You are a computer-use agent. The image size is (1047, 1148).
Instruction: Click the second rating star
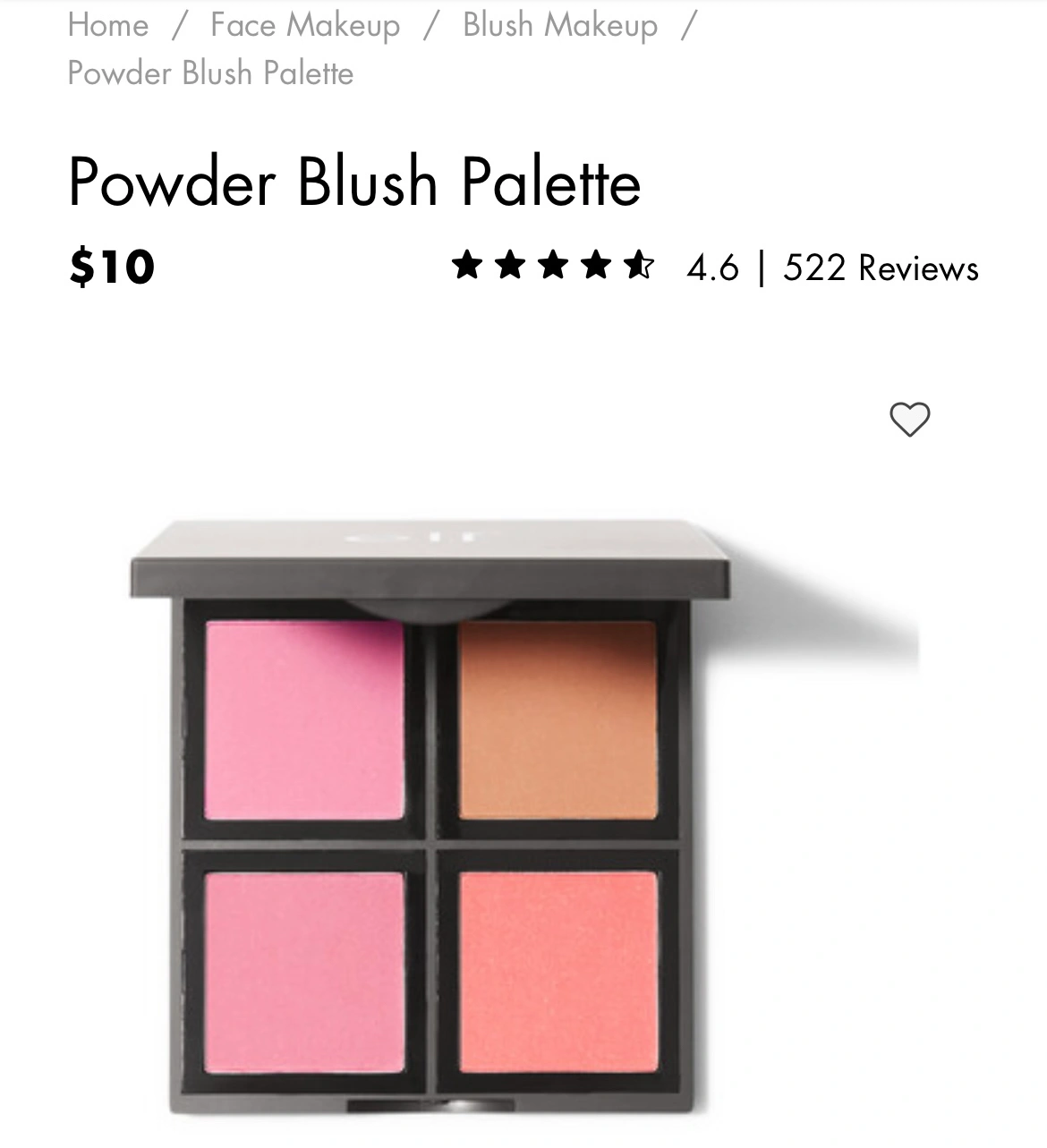pyautogui.click(x=510, y=265)
